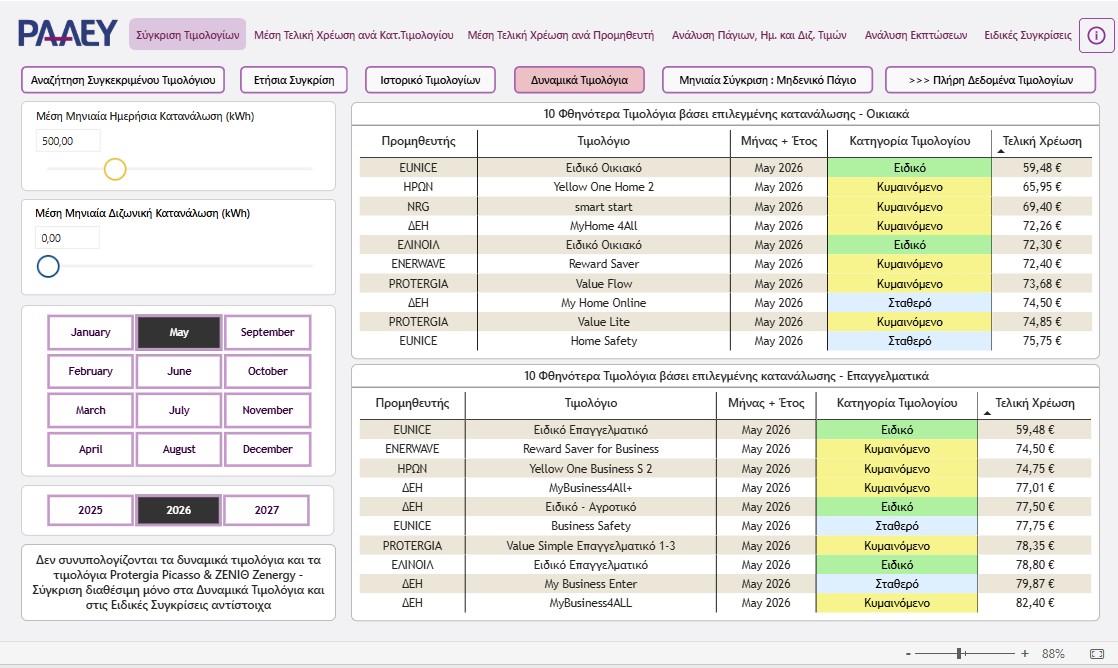This screenshot has width=1118, height=668.
Task: Click the Ετήσια Σύγκριση button
Action: (294, 80)
